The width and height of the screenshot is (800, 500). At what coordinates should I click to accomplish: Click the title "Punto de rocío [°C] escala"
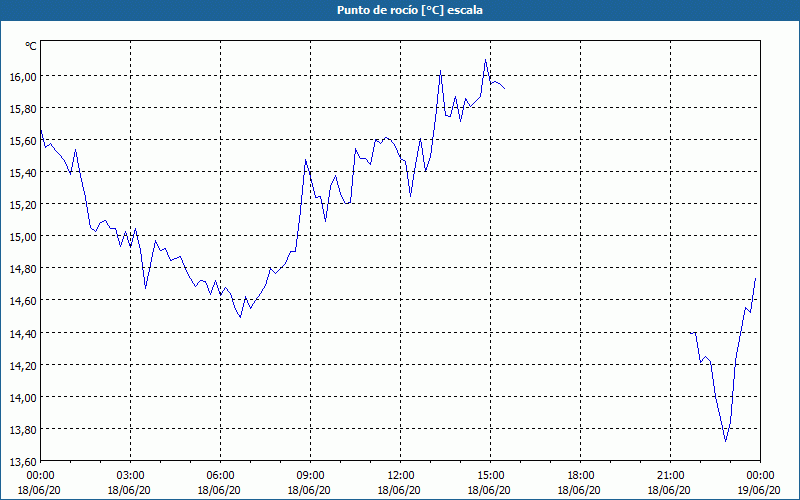point(410,10)
